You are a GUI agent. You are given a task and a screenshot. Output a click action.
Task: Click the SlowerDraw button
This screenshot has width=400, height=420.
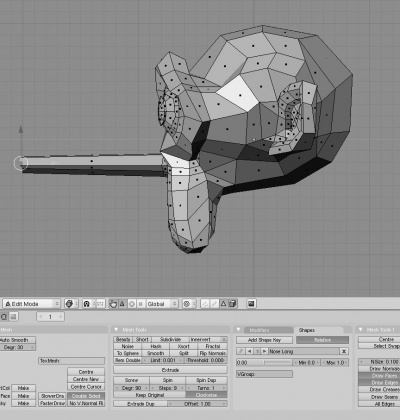pyautogui.click(x=53, y=396)
